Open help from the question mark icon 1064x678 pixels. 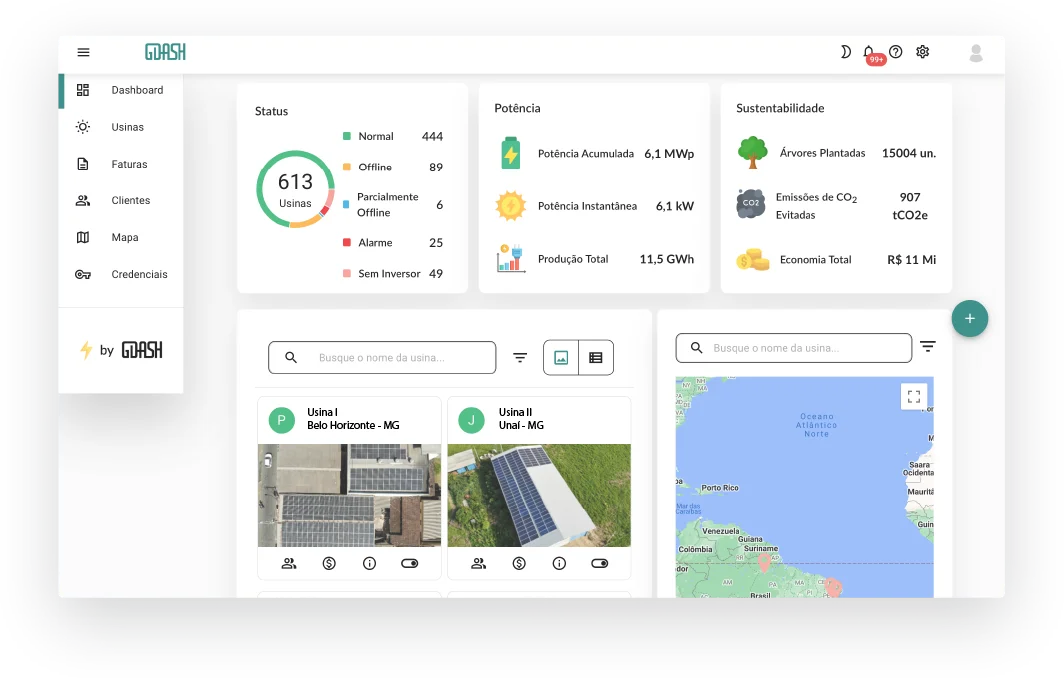(896, 52)
